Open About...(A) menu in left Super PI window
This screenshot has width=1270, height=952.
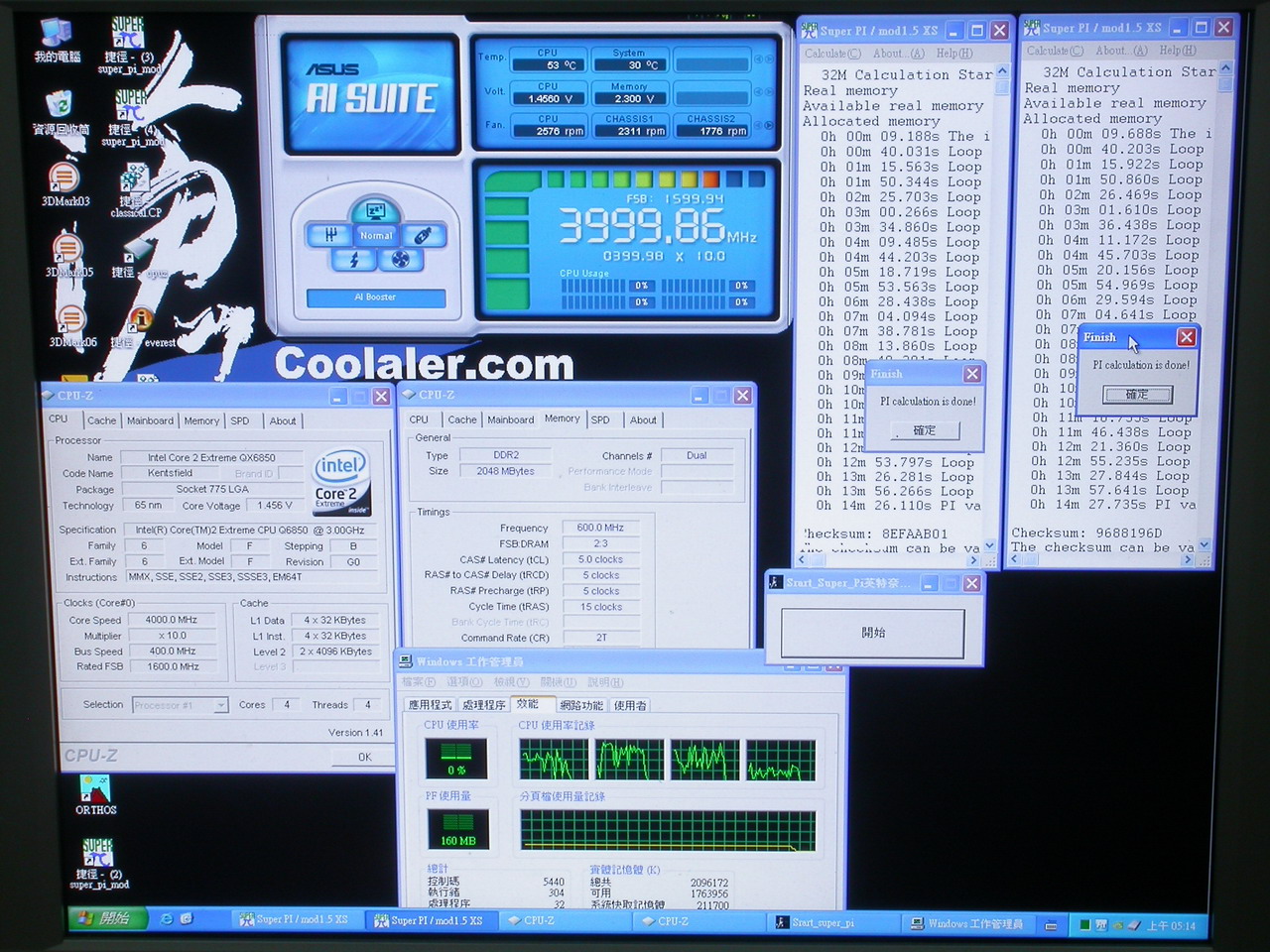click(x=898, y=54)
